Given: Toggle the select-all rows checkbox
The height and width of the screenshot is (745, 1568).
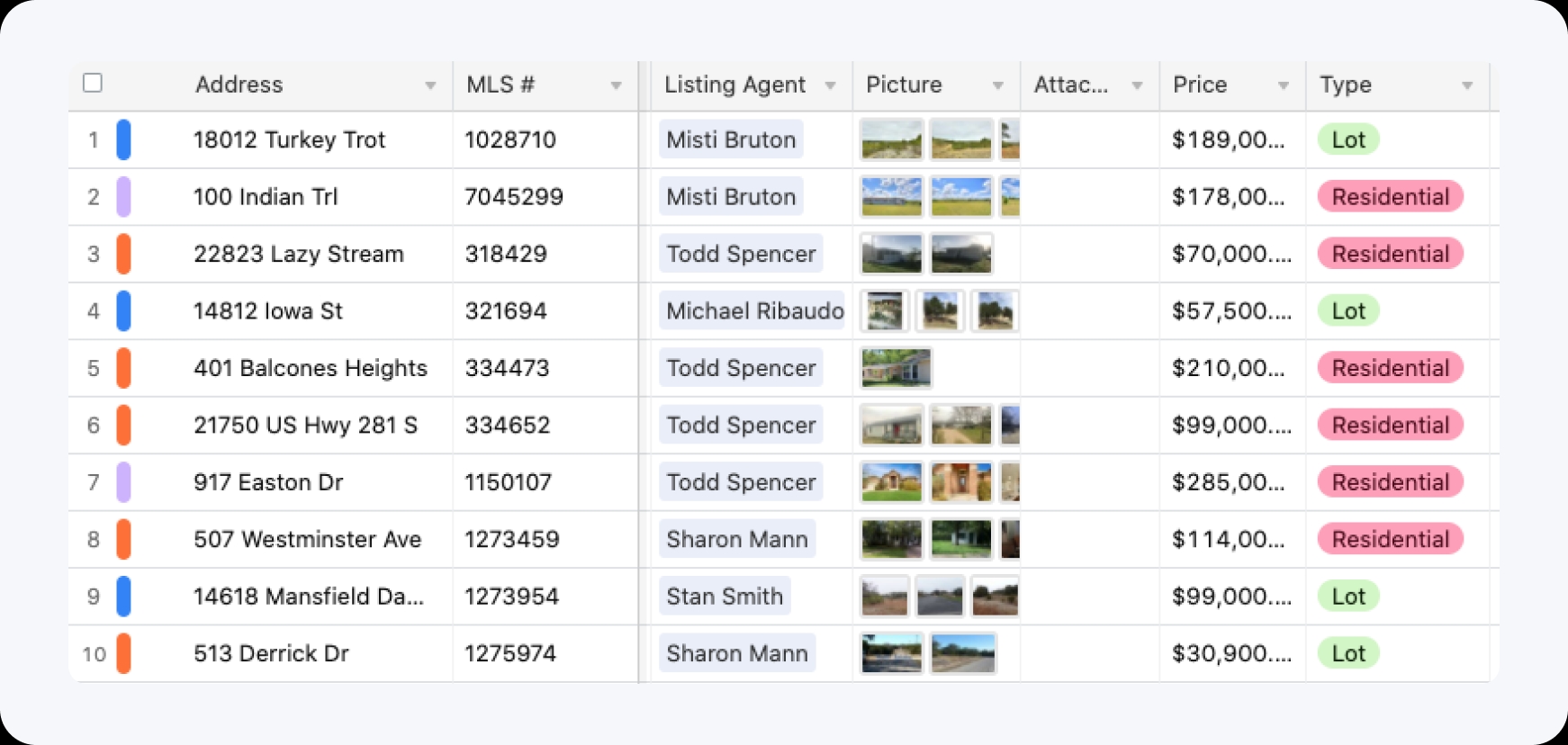Looking at the screenshot, I should [93, 83].
